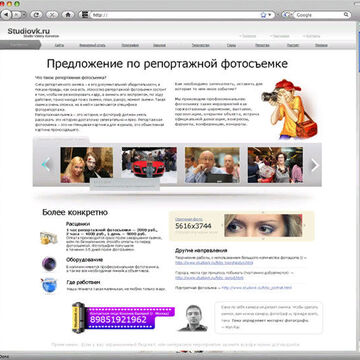
Task: Click the Расценки heading
Action: (x=78, y=224)
